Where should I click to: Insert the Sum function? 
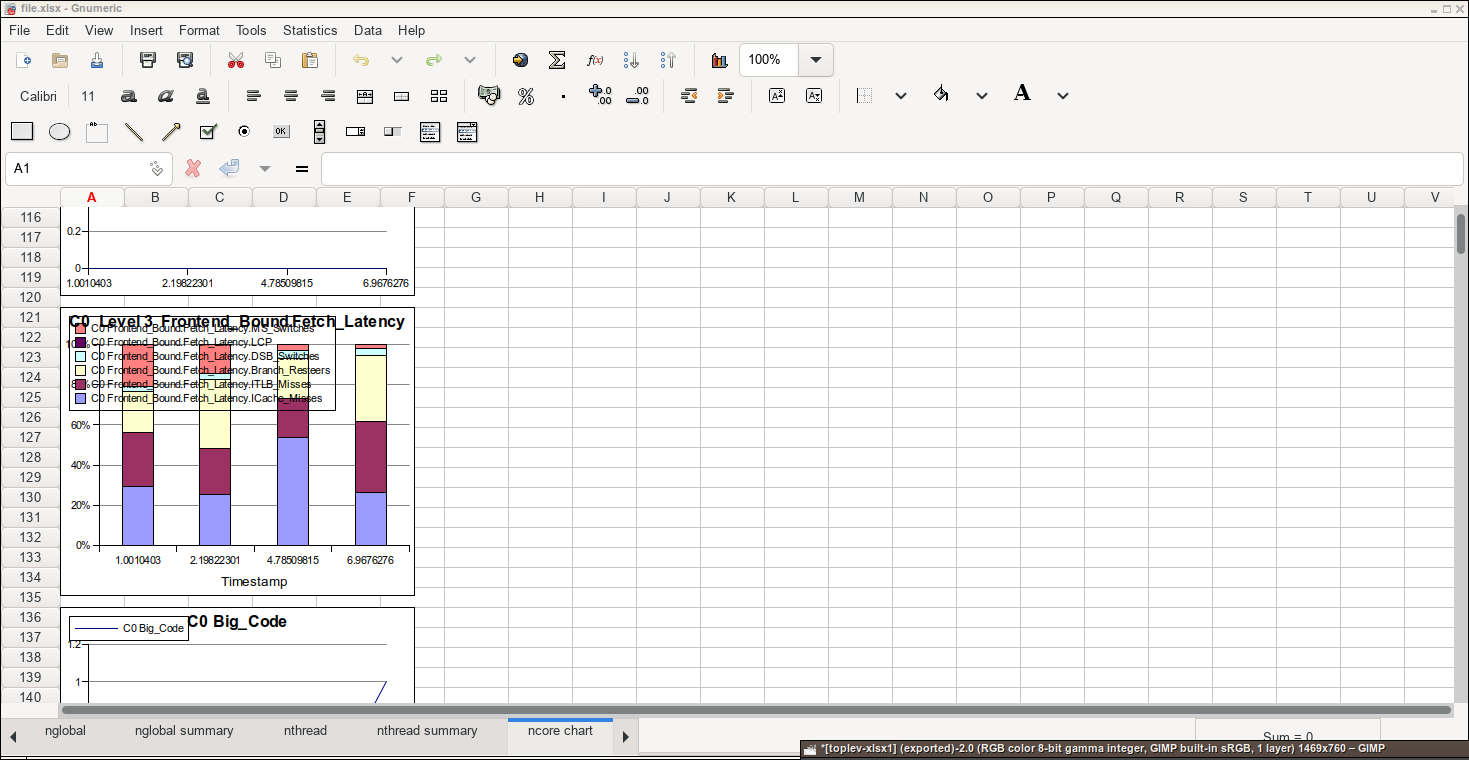pos(557,60)
